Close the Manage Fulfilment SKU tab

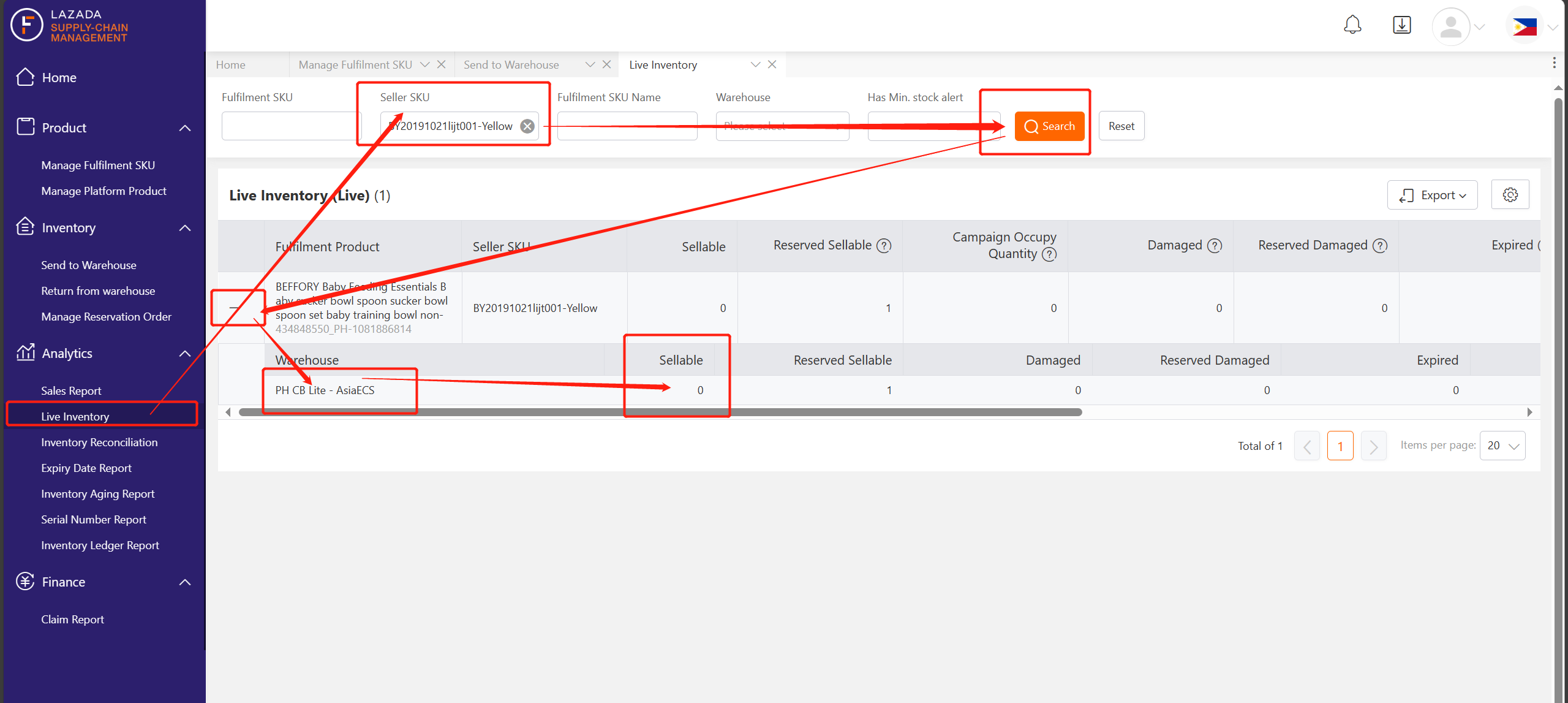click(x=441, y=64)
